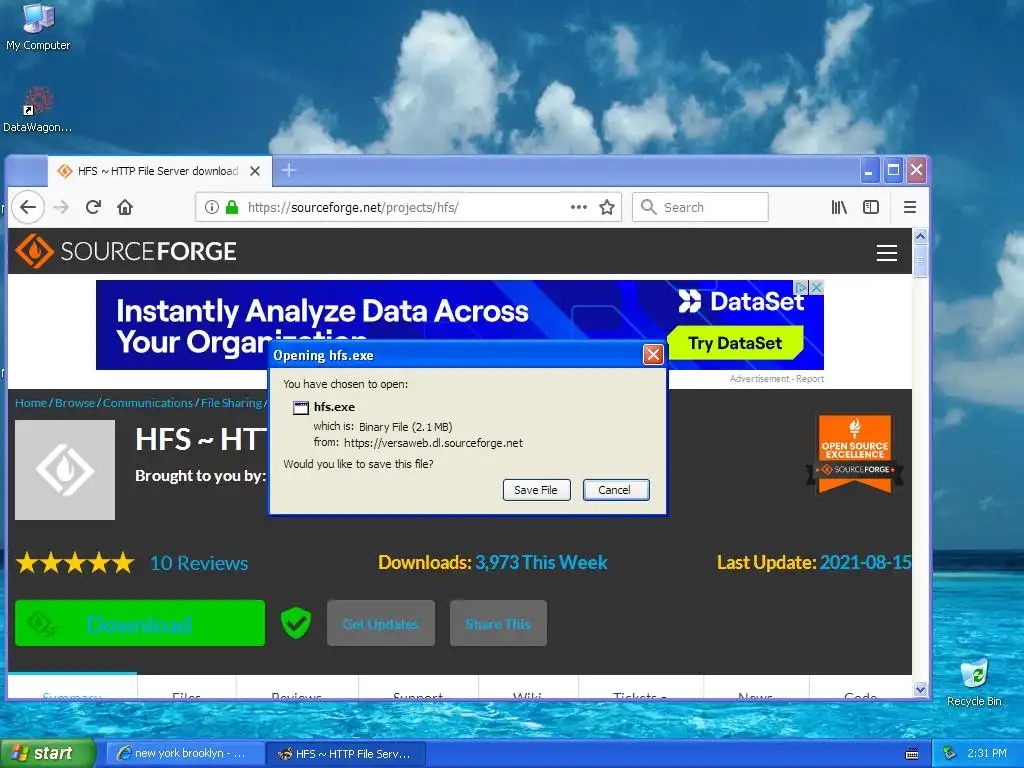1024x768 pixels.
Task: Click the 3,973 This Week downloads link
Action: point(541,562)
